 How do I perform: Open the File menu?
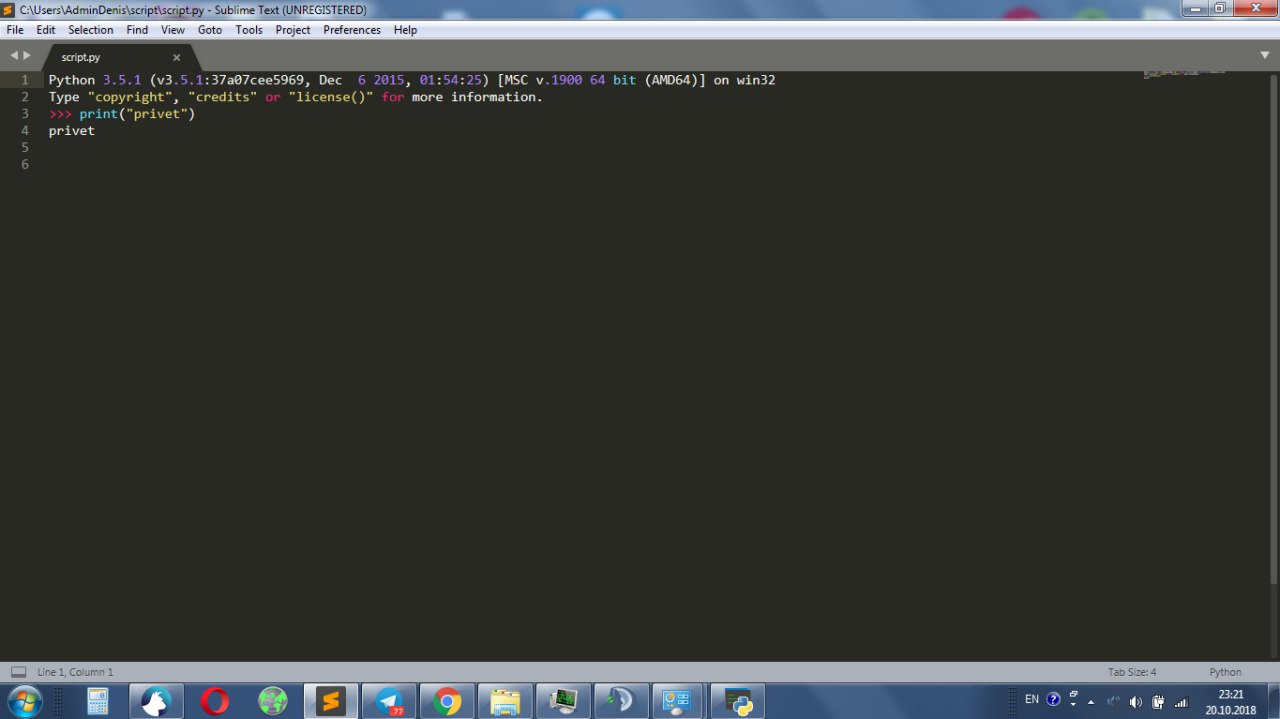(x=15, y=30)
